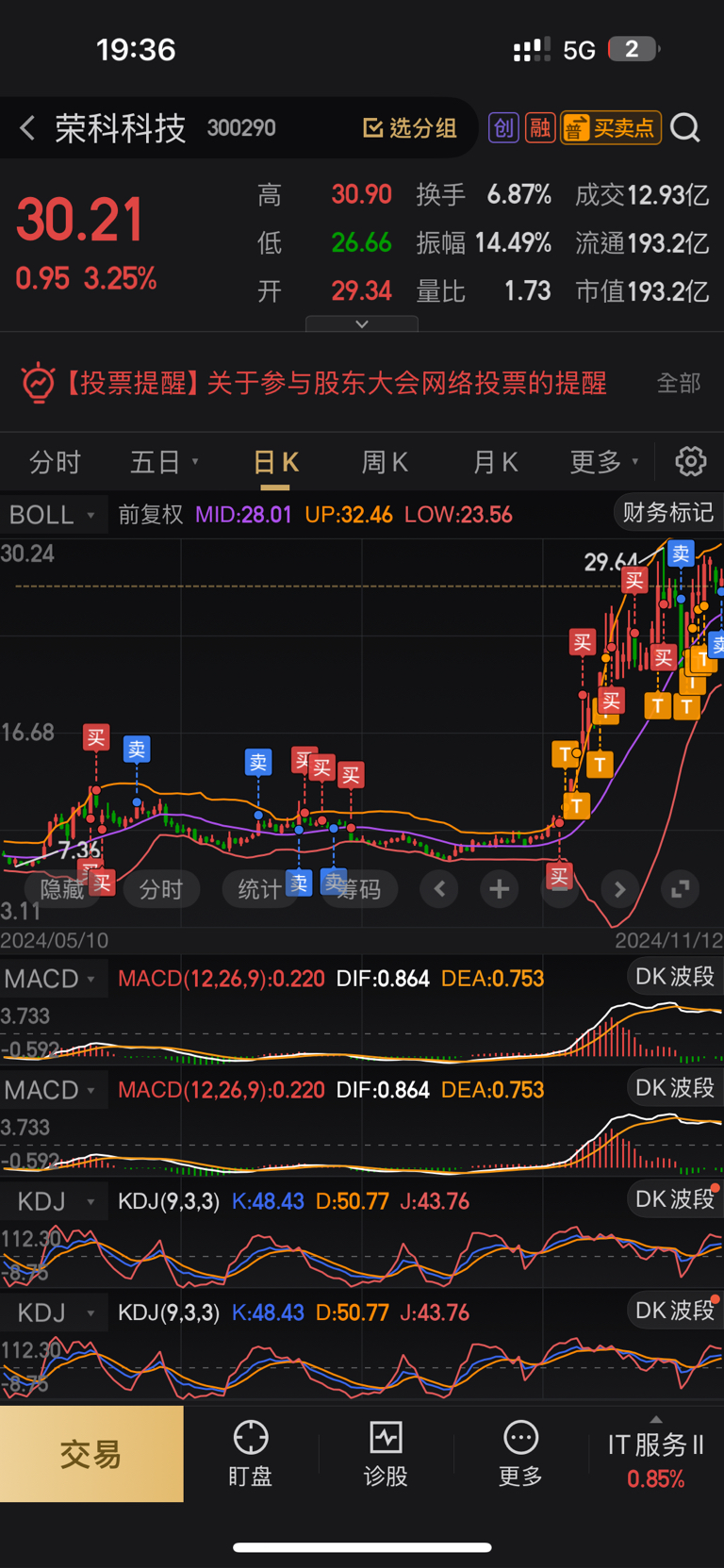The height and width of the screenshot is (1568, 724).
Task: Tap the 融 margin trading badge
Action: click(x=540, y=127)
